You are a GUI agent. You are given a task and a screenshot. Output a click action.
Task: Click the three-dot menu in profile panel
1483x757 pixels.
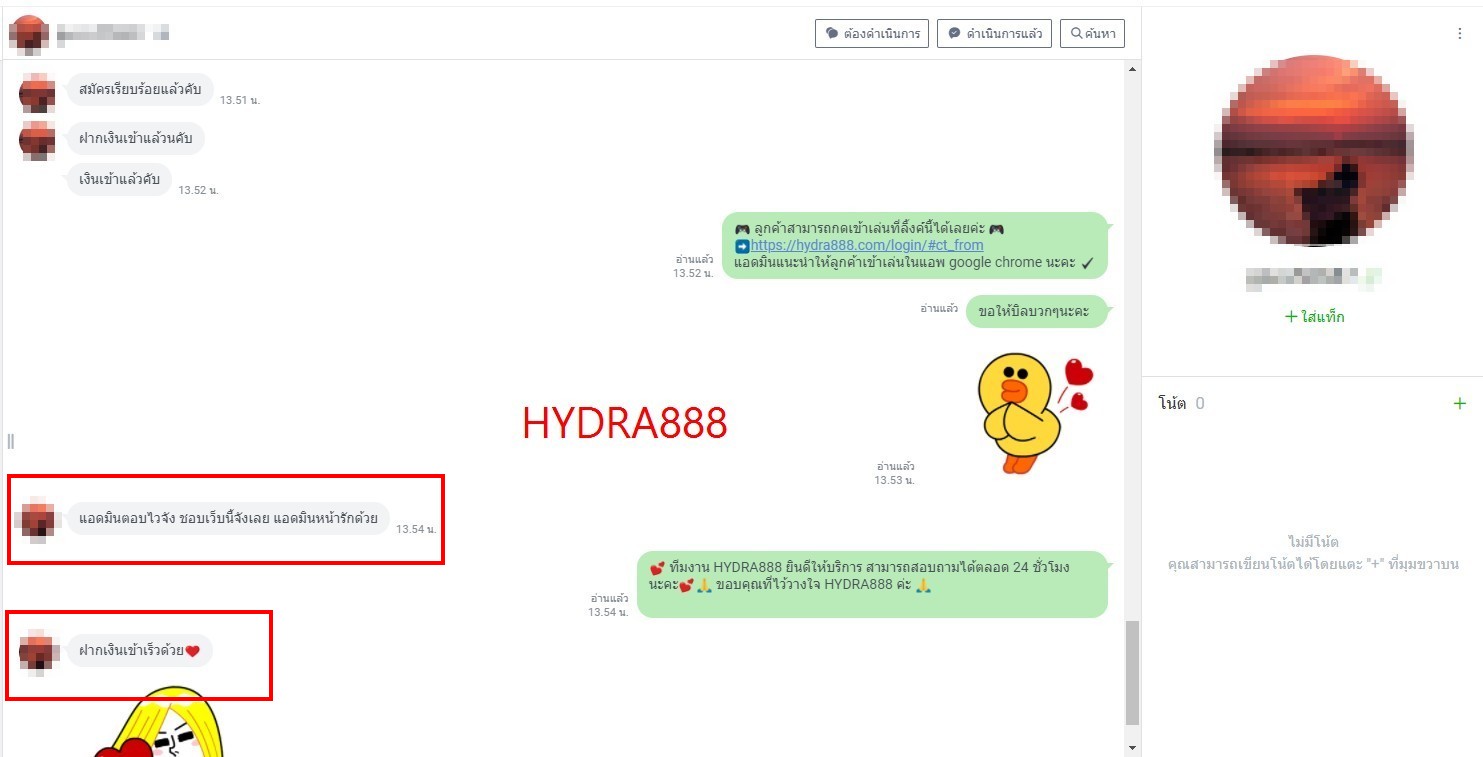tap(1459, 34)
